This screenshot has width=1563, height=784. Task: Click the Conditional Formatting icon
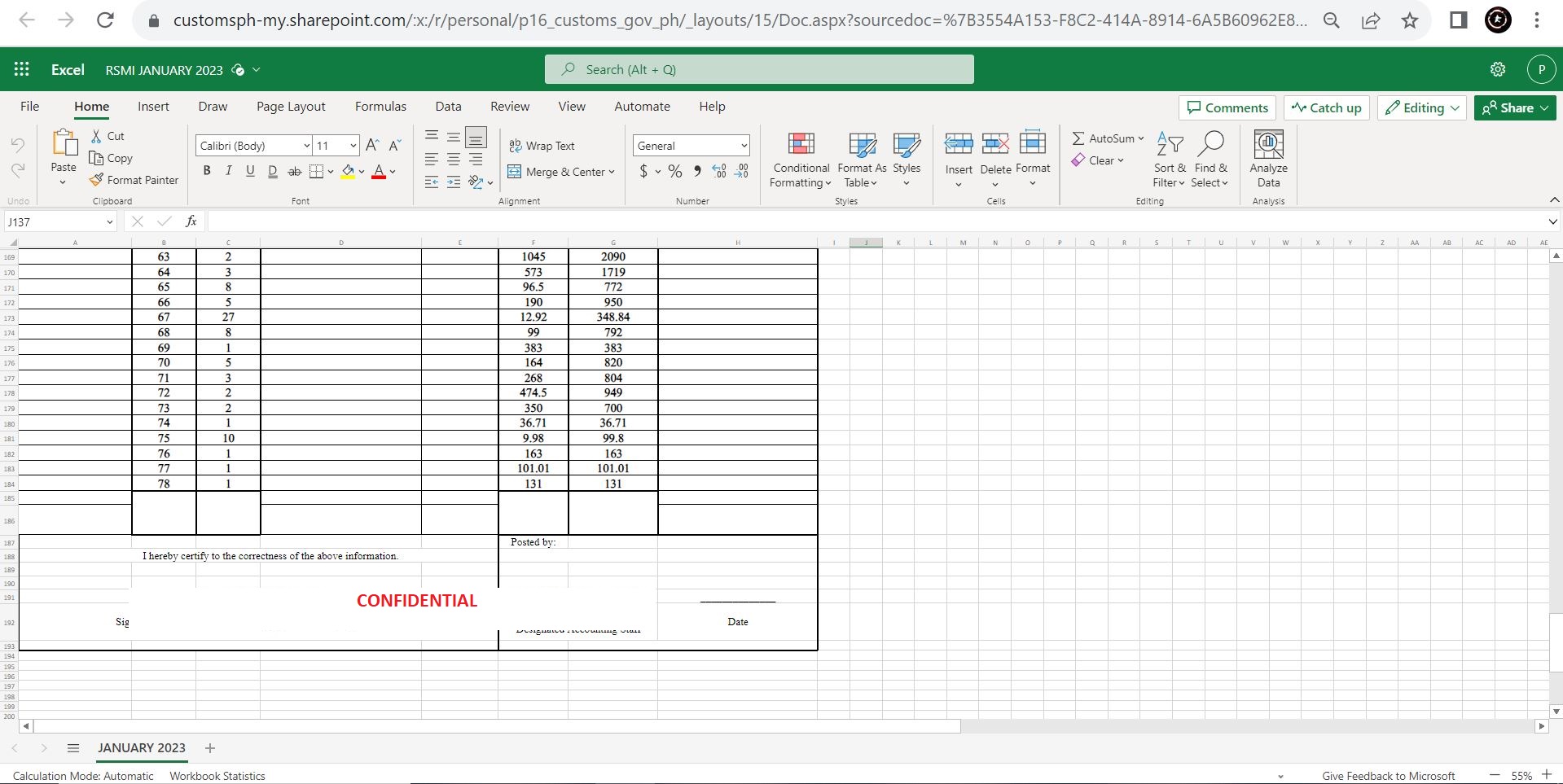pos(801,144)
